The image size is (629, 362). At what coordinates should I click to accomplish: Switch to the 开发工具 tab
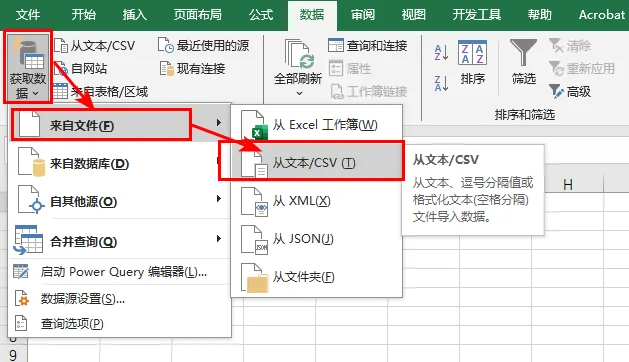pyautogui.click(x=477, y=15)
